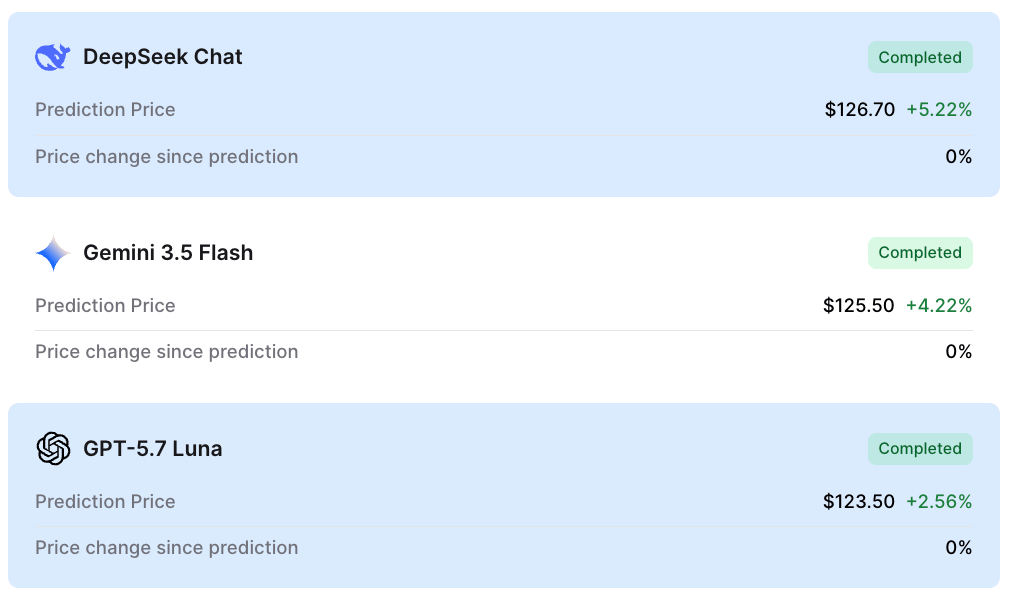Image resolution: width=1012 pixels, height=600 pixels.
Task: Click DeepSeek Chat's Completed status badge
Action: pos(920,57)
